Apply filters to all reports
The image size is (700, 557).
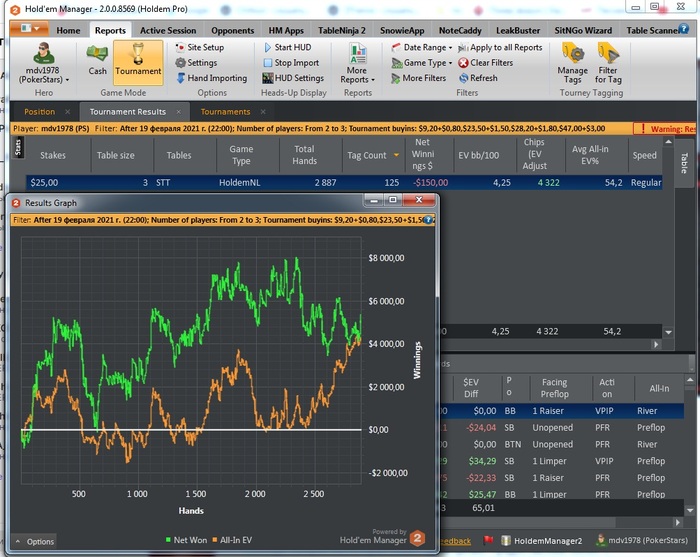point(500,47)
